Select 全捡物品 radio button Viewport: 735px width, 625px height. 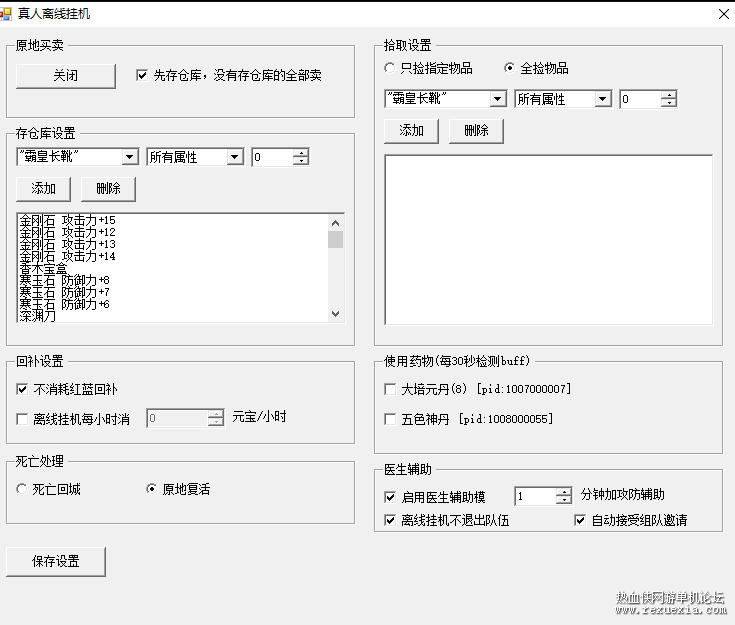click(509, 68)
